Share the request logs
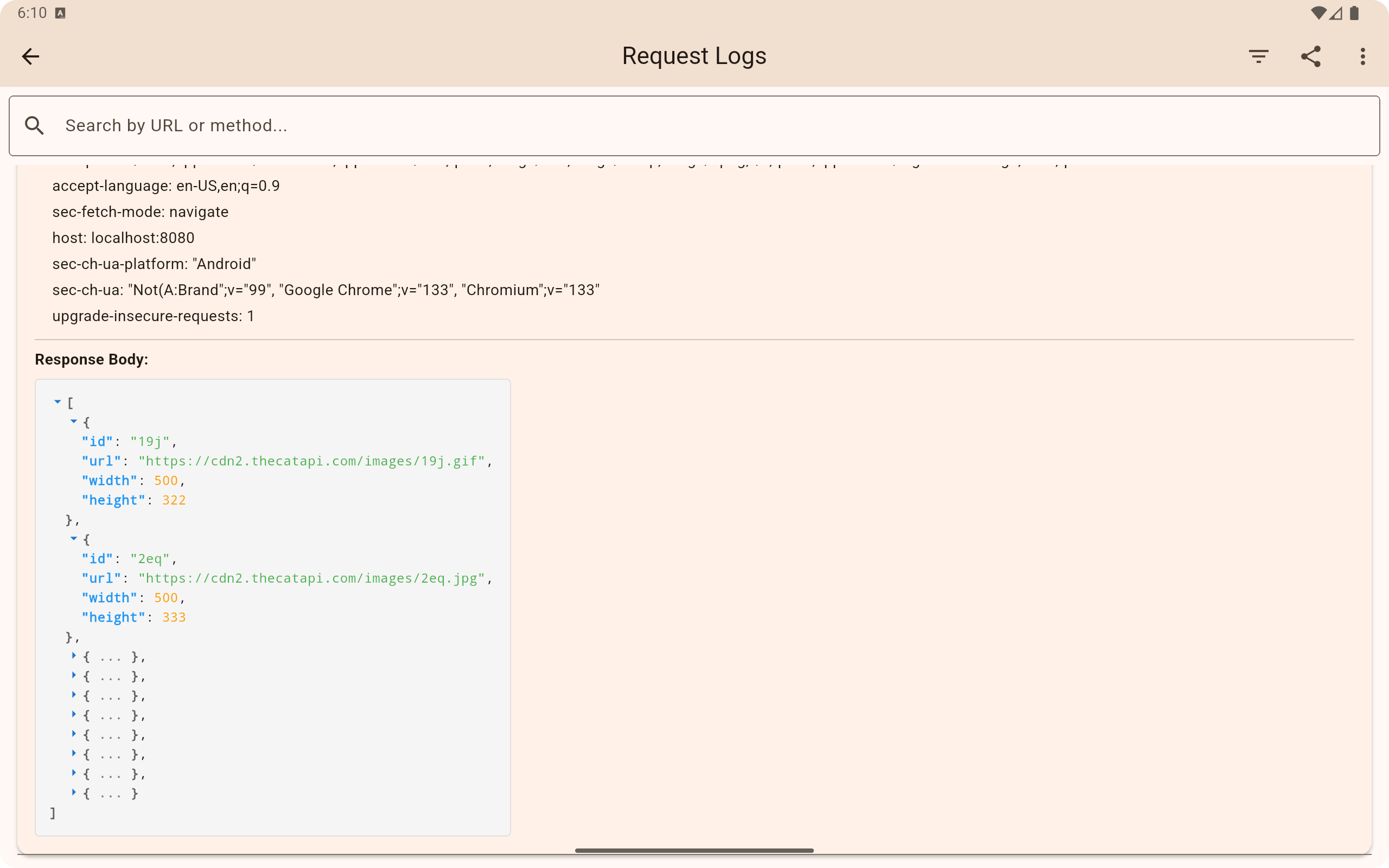This screenshot has height=868, width=1389. 1311,56
